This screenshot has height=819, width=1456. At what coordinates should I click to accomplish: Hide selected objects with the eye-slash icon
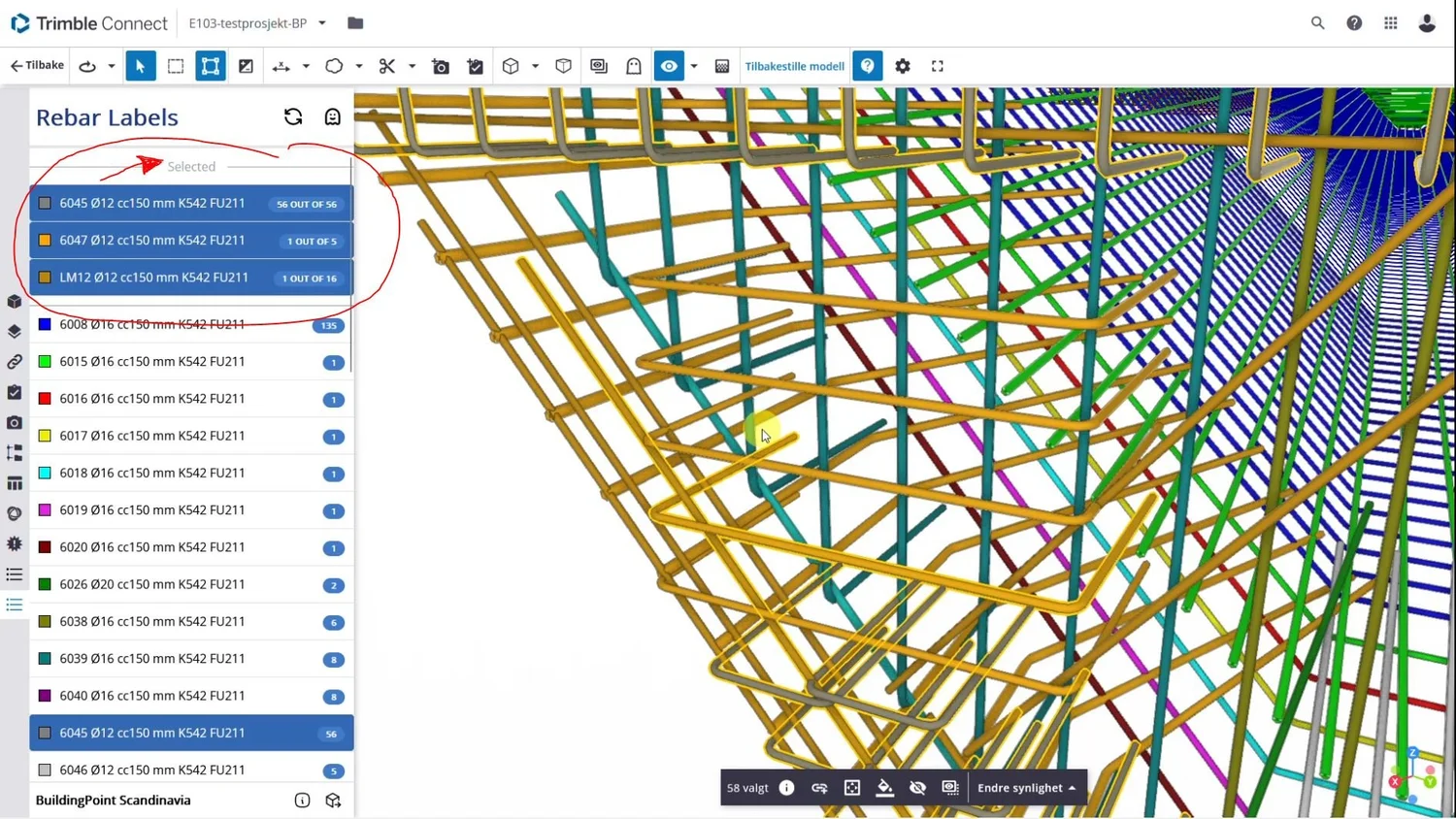coord(917,787)
